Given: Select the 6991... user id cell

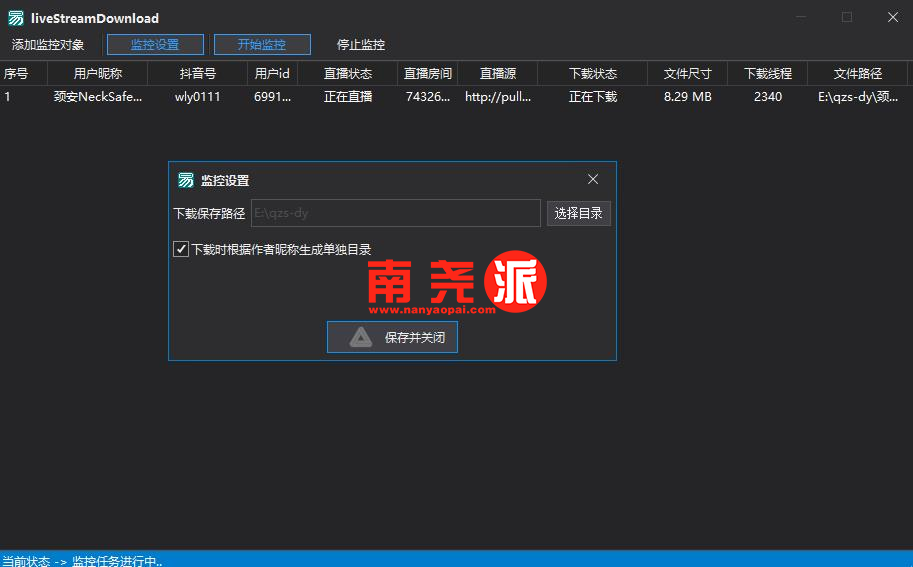Looking at the screenshot, I should (273, 97).
